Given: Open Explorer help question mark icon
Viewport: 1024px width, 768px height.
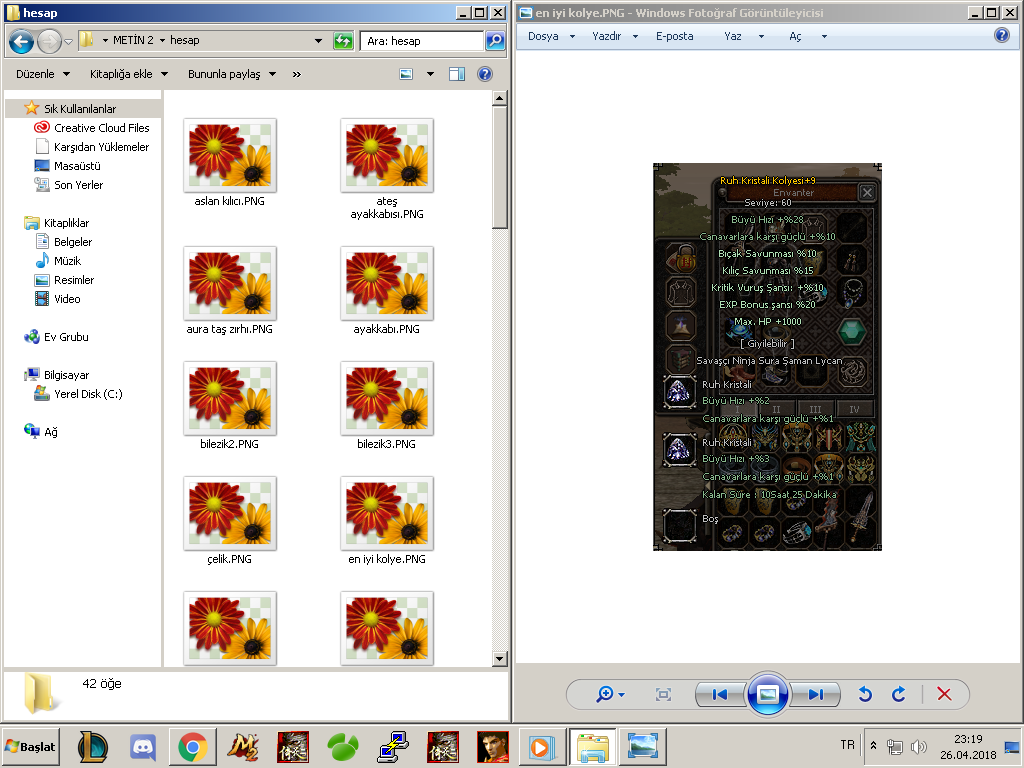Looking at the screenshot, I should point(485,74).
